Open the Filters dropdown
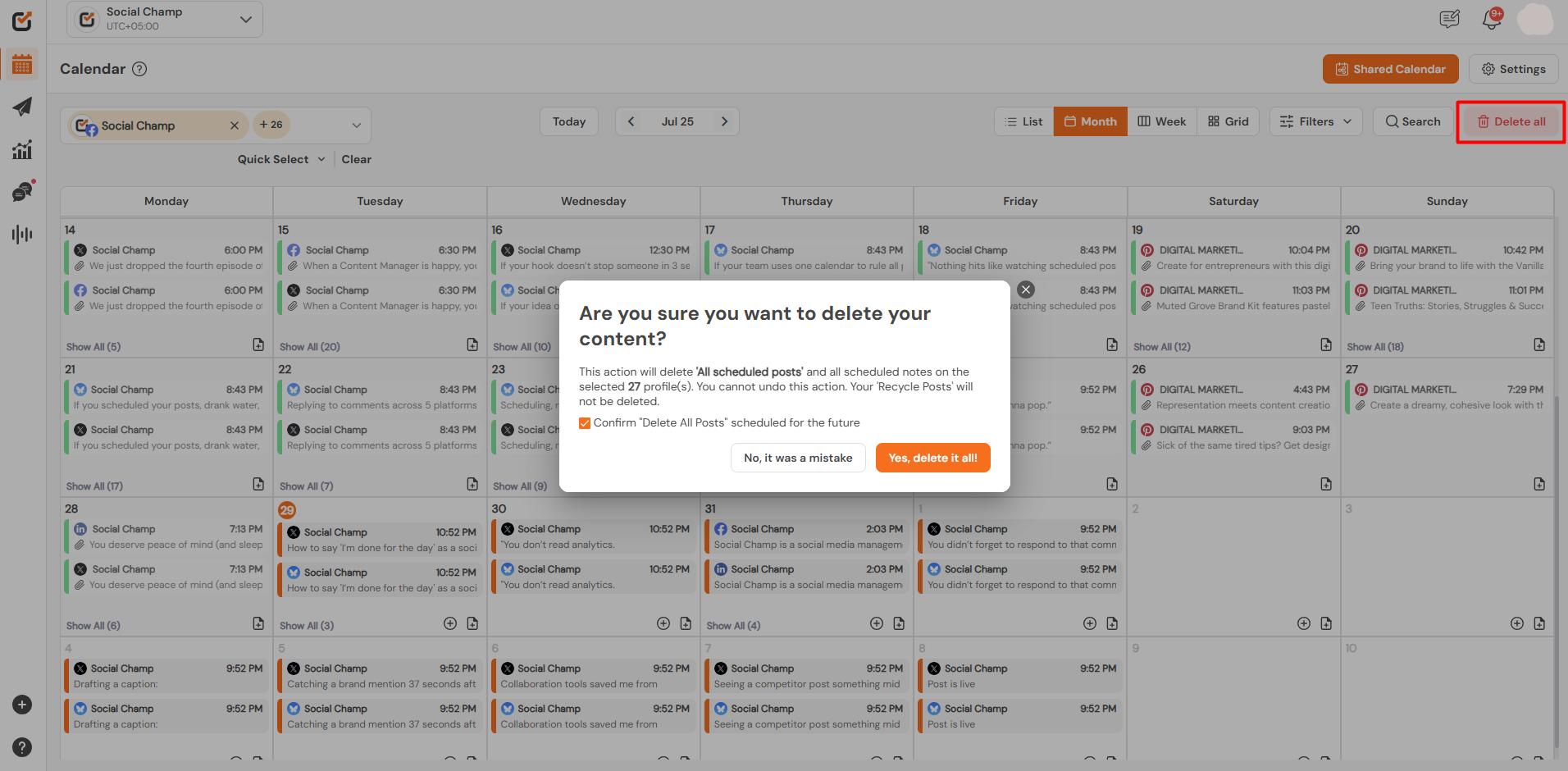 tap(1316, 121)
